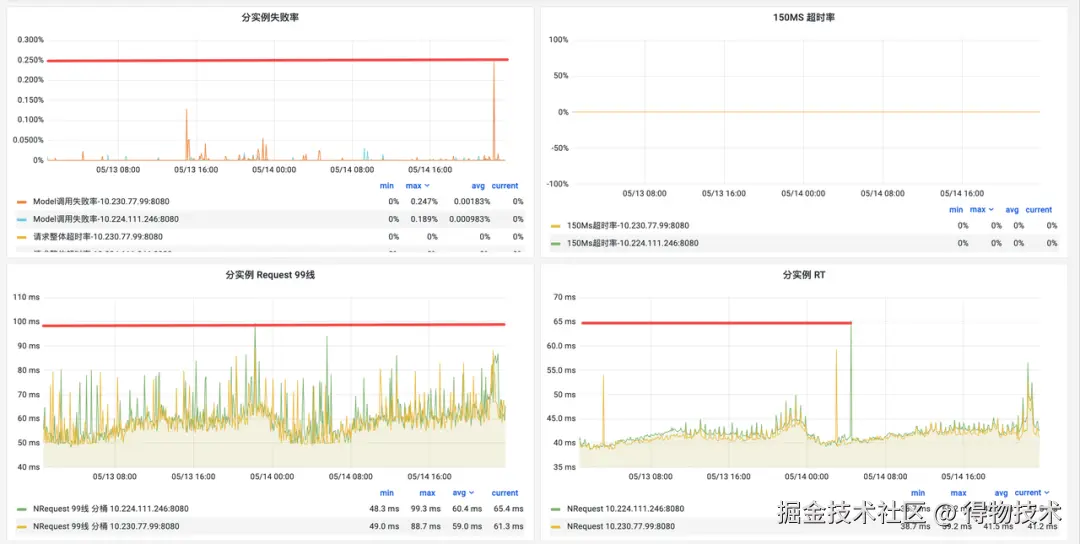Click yellow swatch of NRequest 99线 分桶 10.230.77.99:8080
Image resolution: width=1080 pixels, height=544 pixels.
pos(21,526)
